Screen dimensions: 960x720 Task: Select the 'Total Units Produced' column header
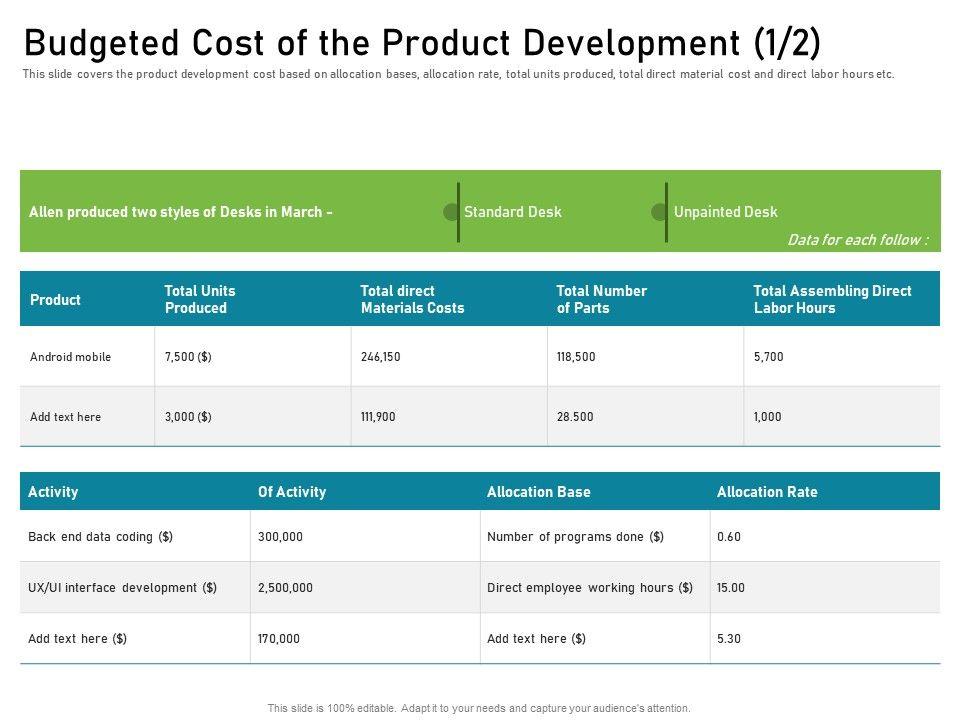coord(200,299)
